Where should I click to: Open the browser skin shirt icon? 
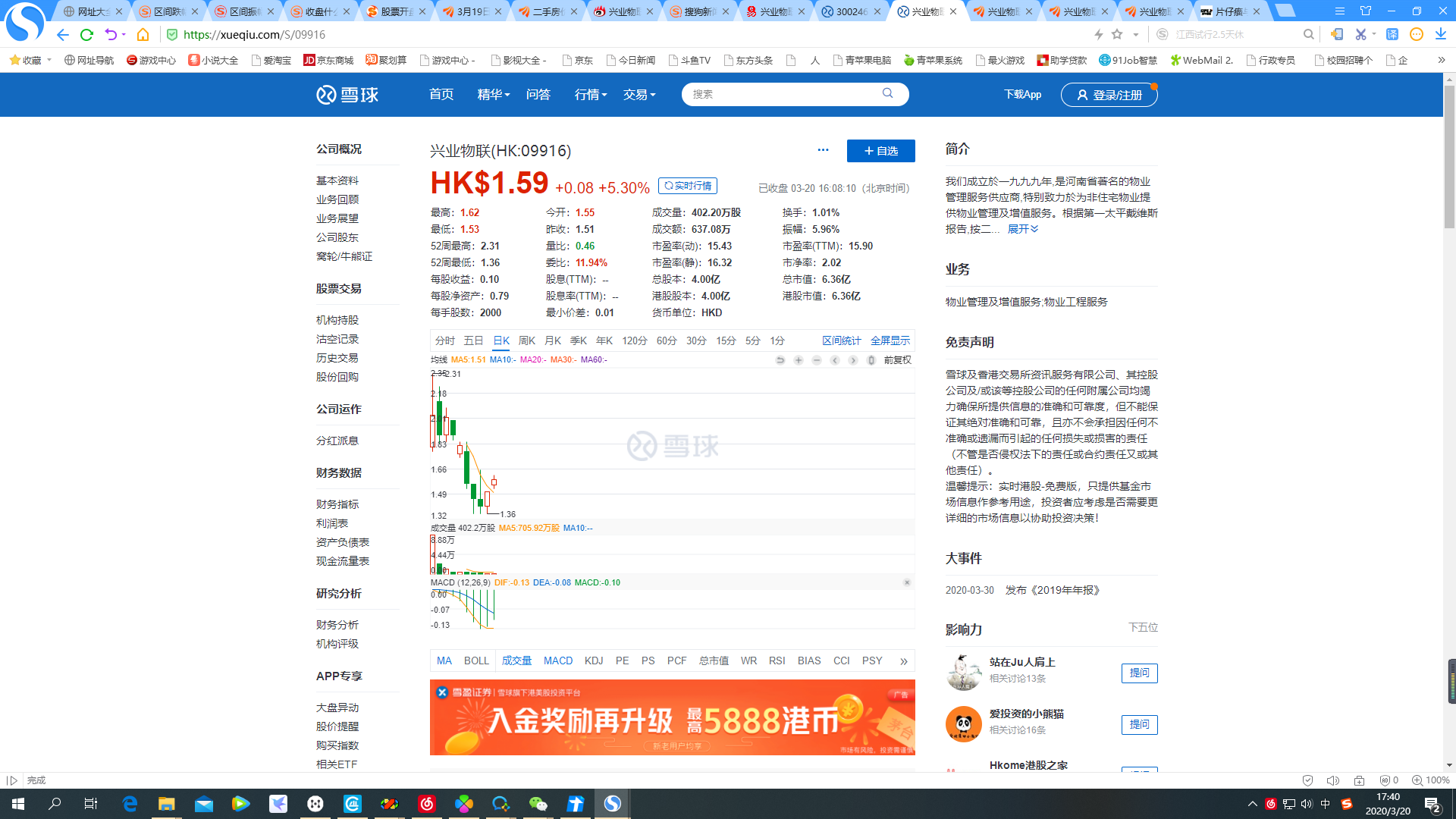pyautogui.click(x=1366, y=11)
